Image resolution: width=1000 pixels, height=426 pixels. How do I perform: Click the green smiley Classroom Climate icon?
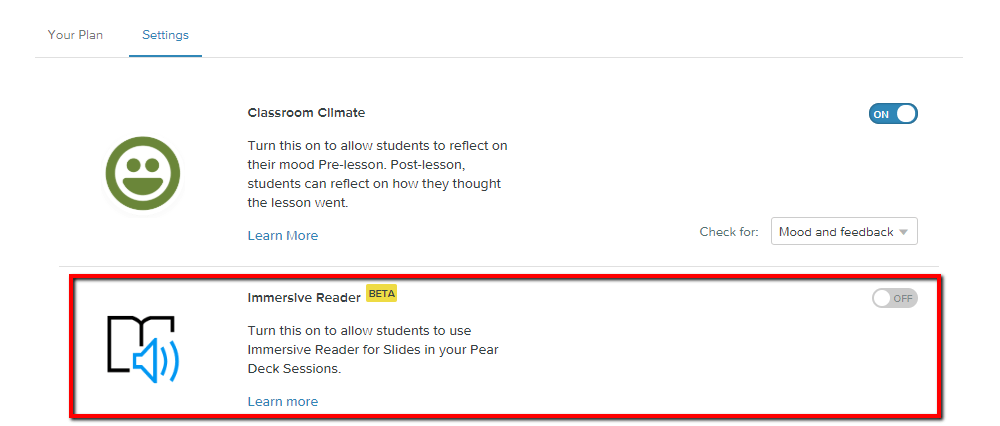142,174
